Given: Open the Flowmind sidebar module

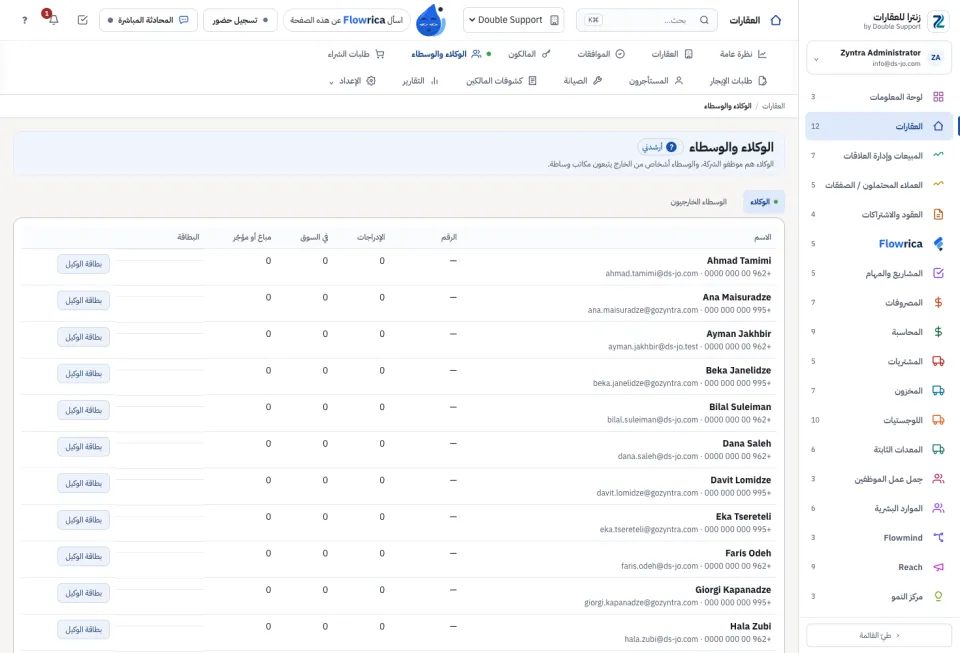Looking at the screenshot, I should pos(879,537).
